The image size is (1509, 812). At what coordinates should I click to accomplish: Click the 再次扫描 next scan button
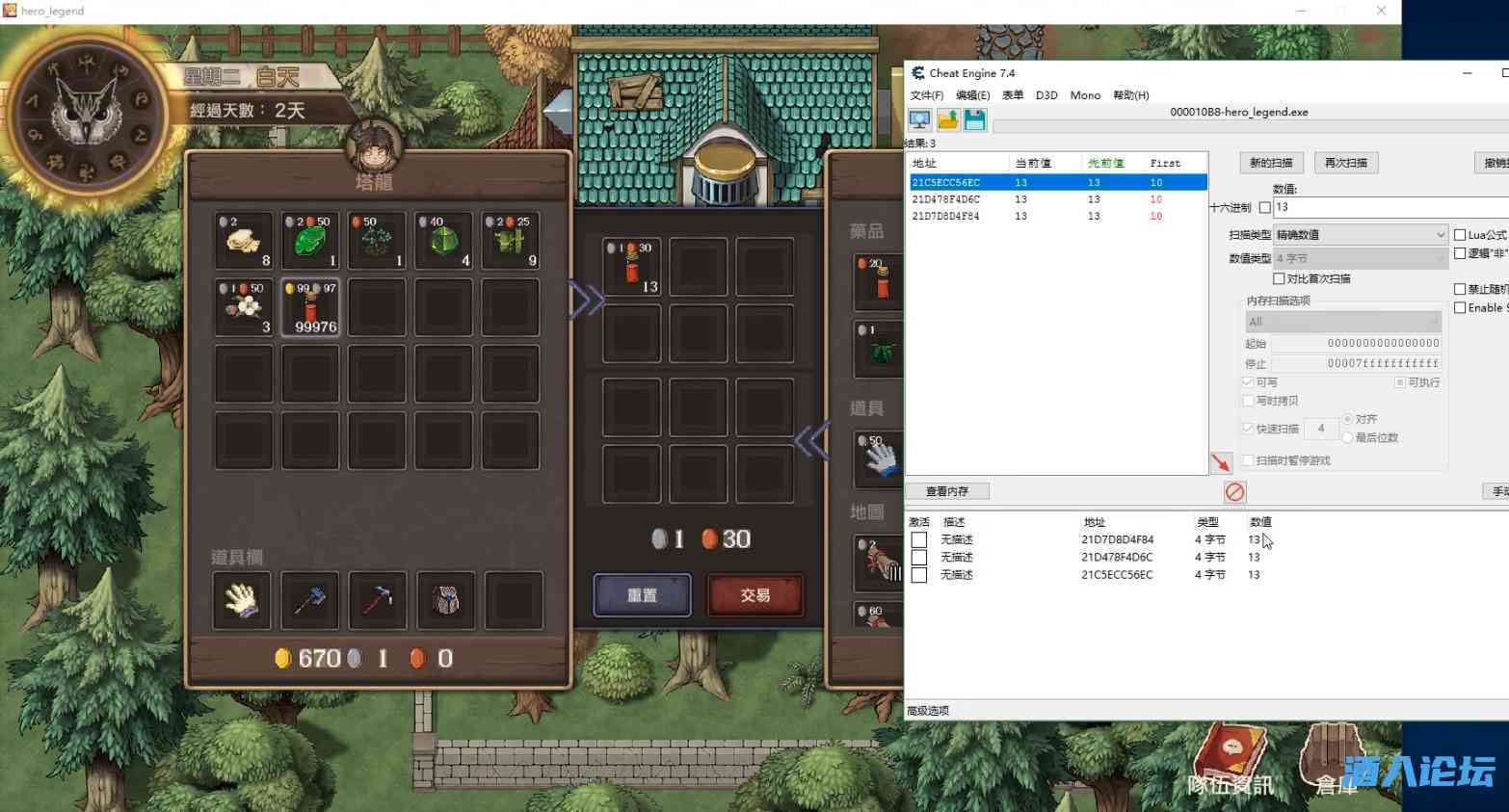coord(1345,163)
